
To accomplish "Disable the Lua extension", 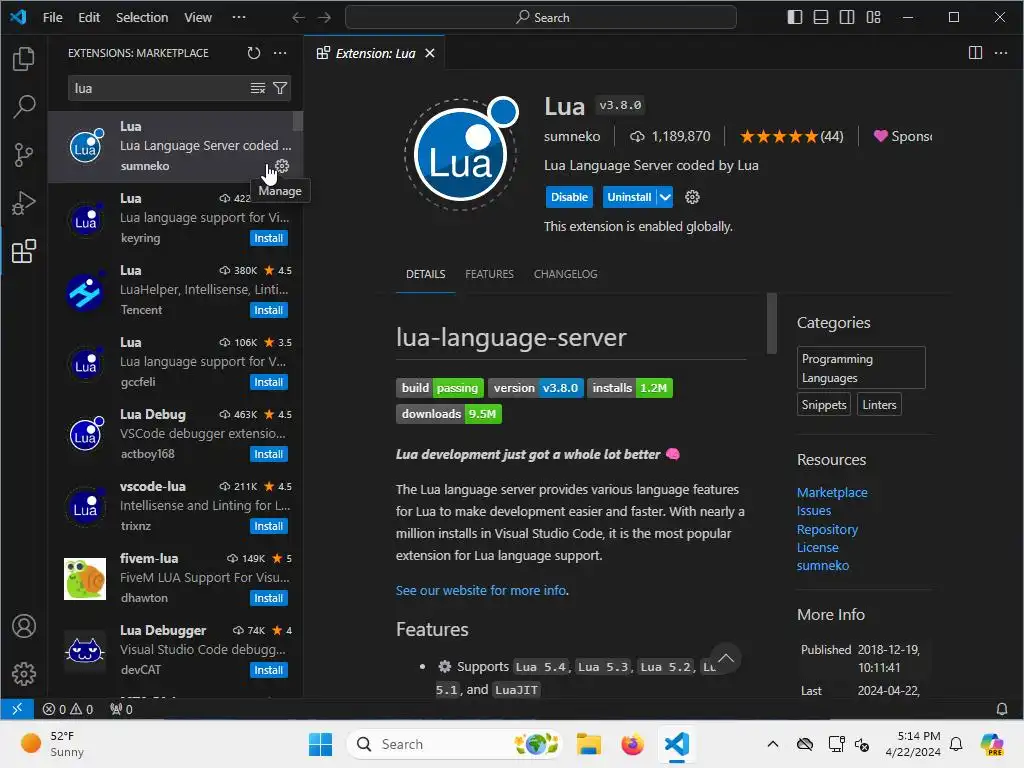I will tap(569, 197).
